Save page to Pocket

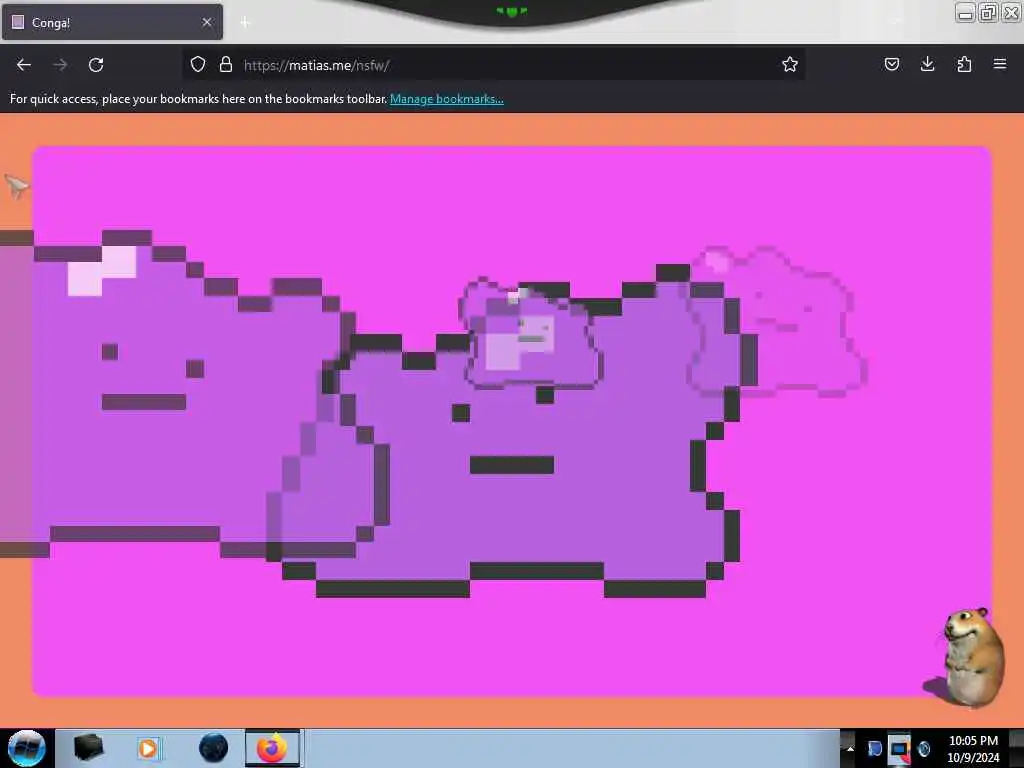[x=892, y=64]
